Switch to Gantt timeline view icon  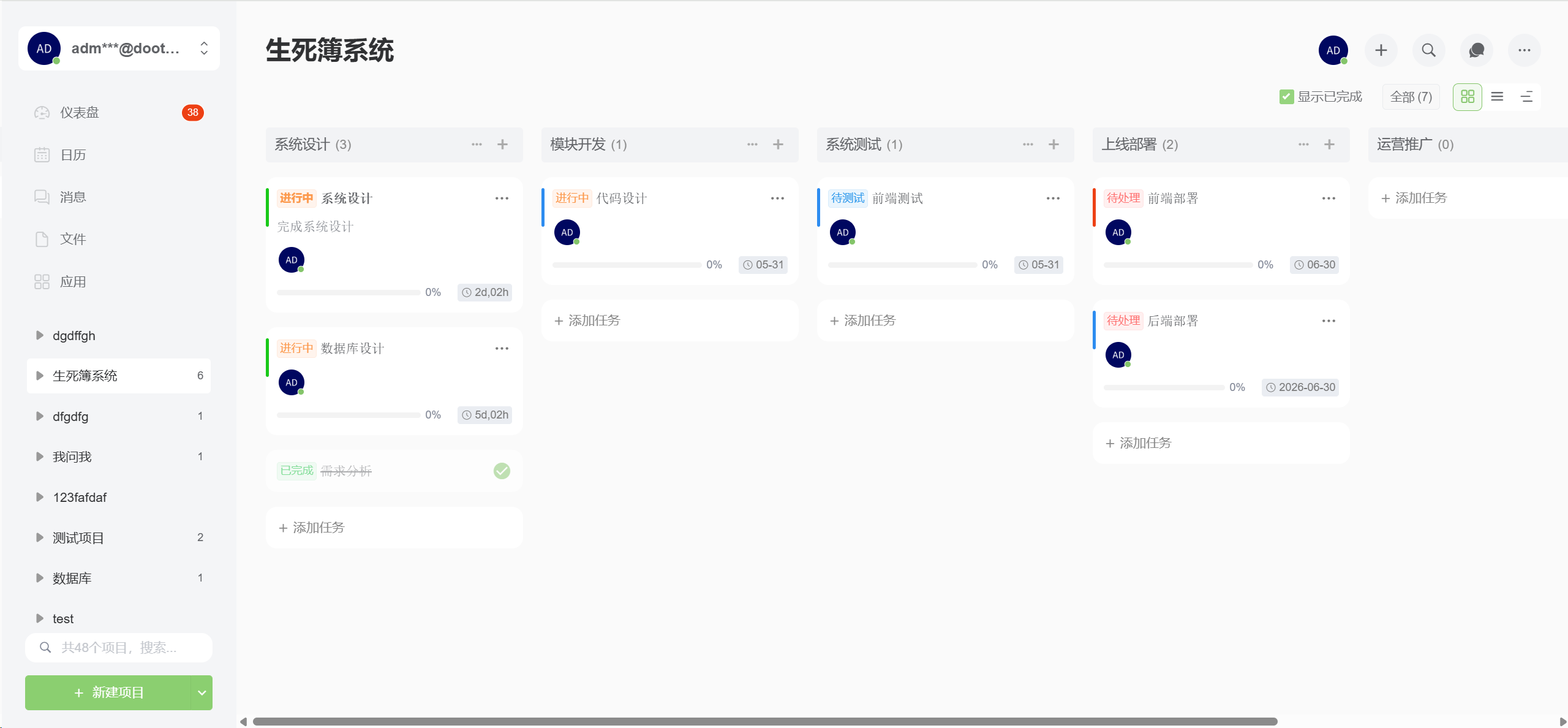1526,97
